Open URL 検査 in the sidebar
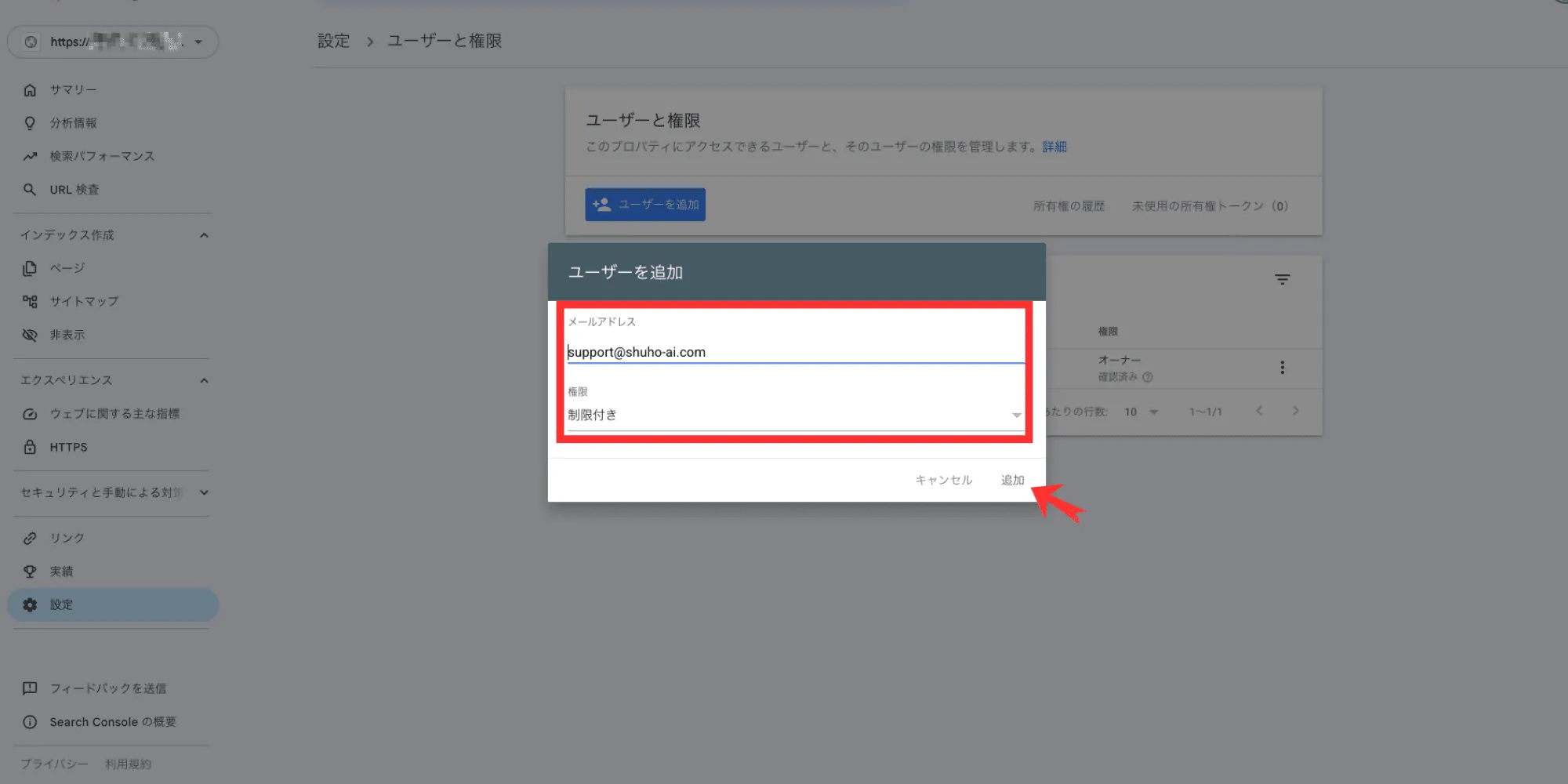 [x=74, y=190]
